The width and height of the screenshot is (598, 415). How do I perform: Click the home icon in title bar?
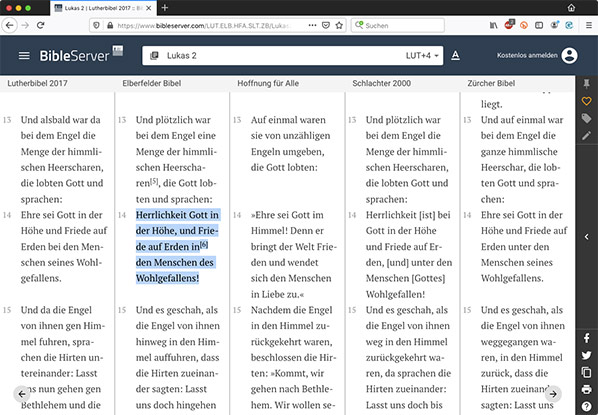click(571, 8)
